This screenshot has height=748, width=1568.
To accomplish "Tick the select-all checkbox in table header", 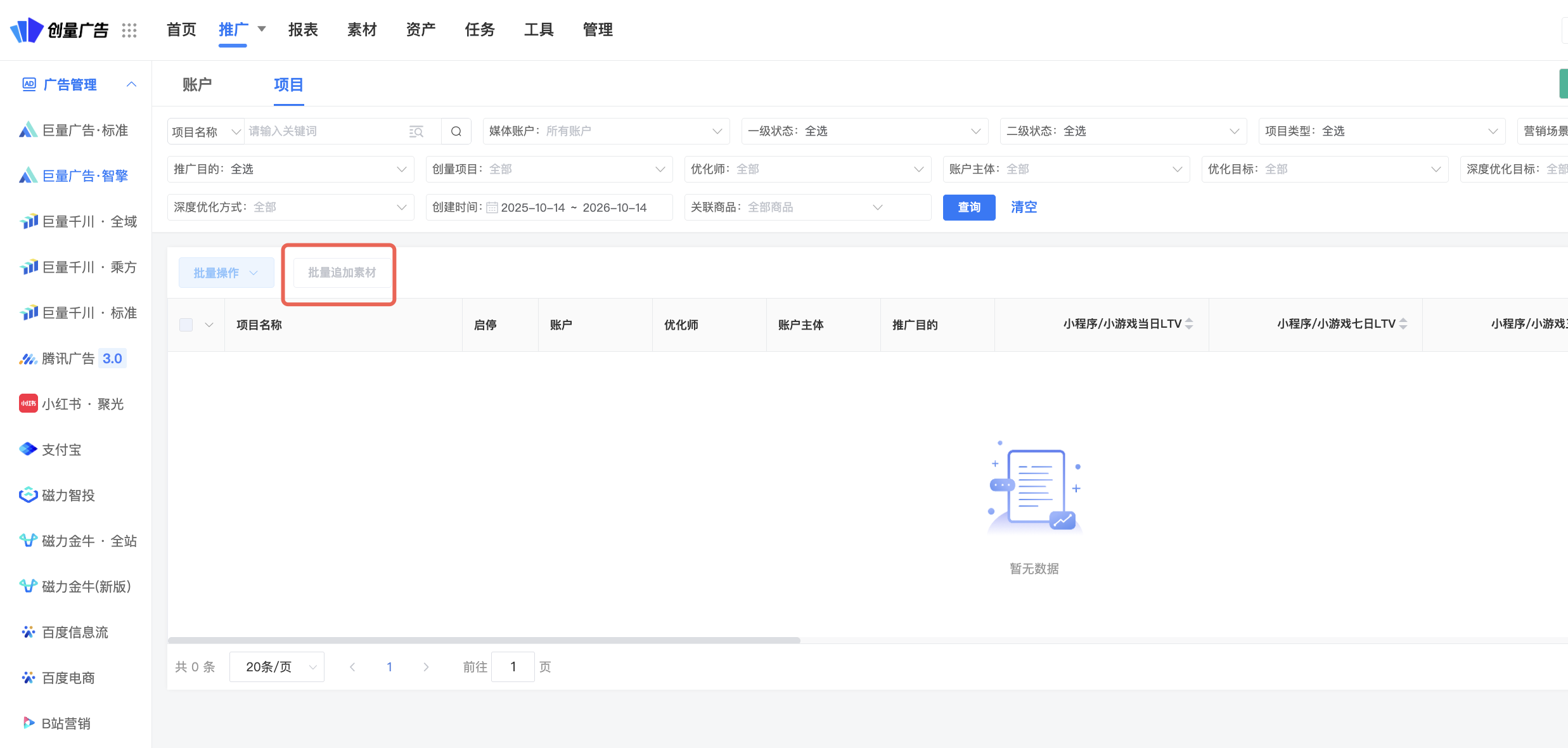I will [x=186, y=325].
